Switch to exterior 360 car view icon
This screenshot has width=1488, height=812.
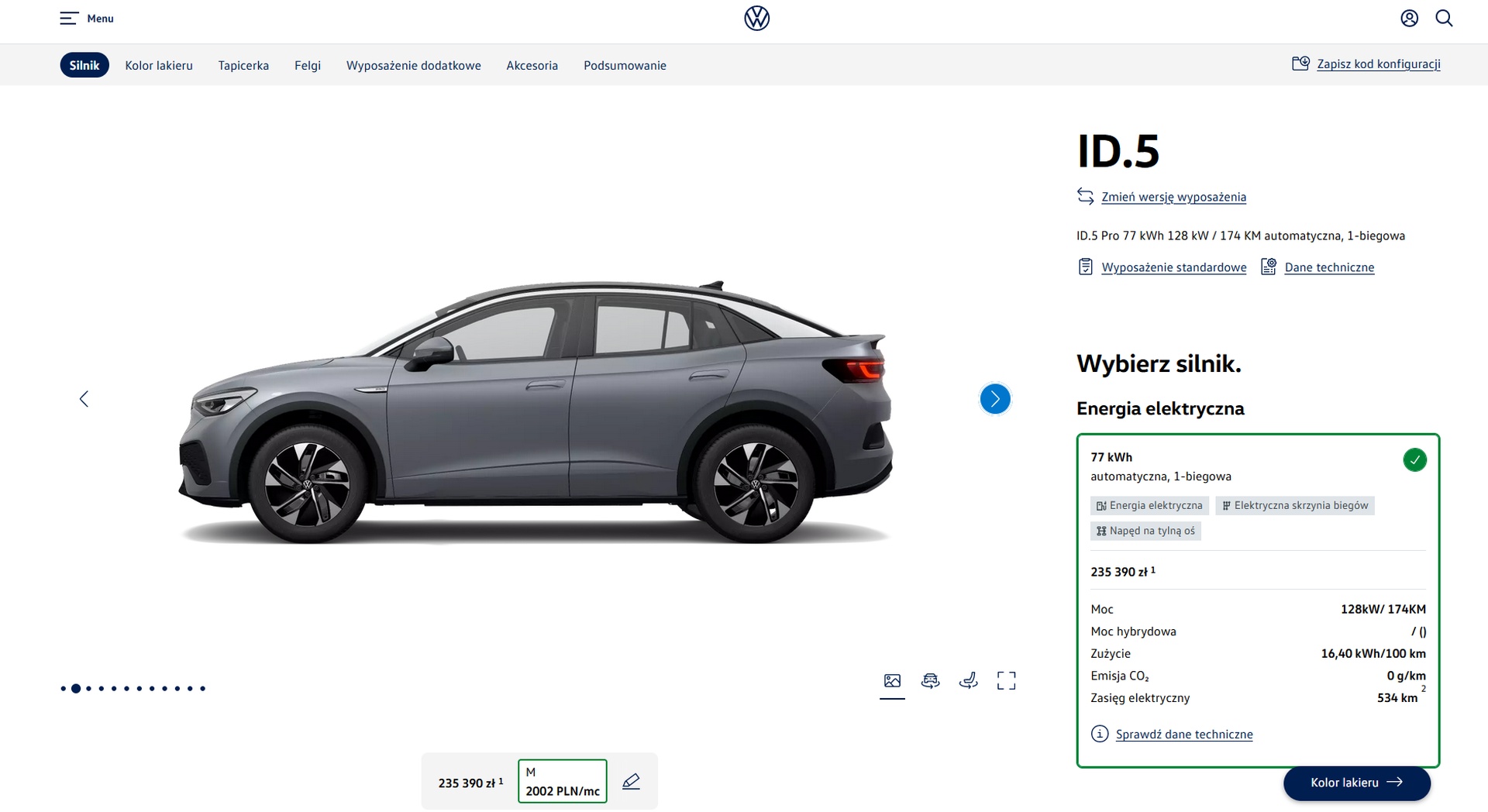coord(930,681)
